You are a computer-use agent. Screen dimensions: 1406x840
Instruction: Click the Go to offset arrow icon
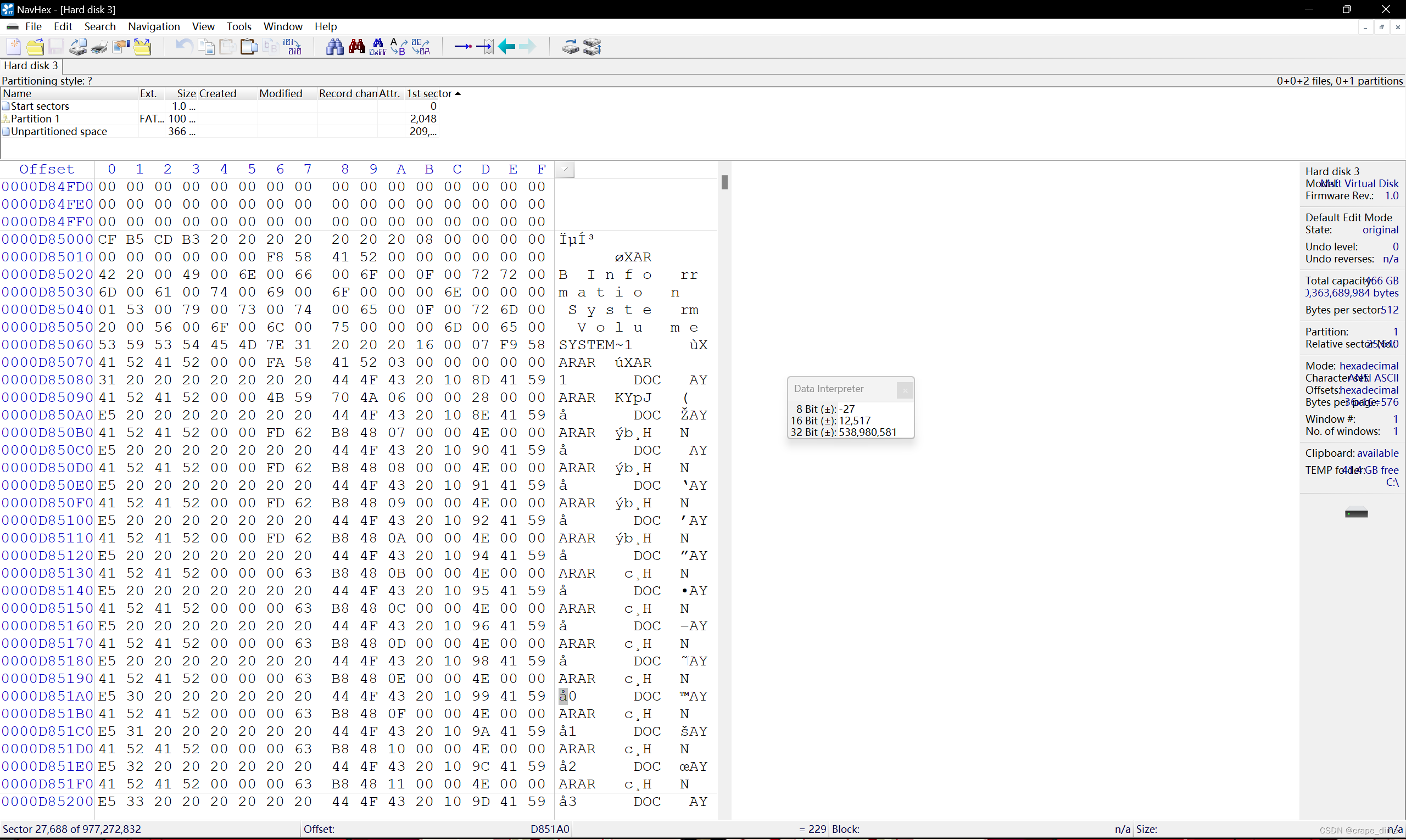[x=462, y=47]
